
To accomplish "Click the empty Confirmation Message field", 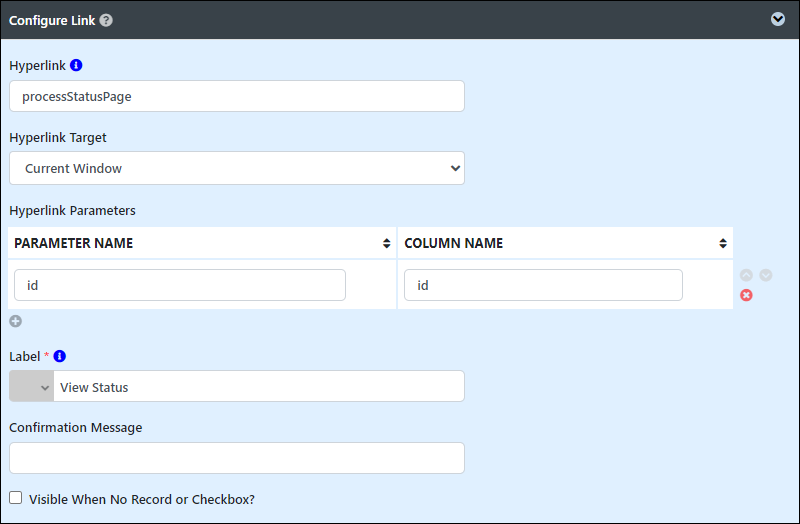I will coord(237,458).
